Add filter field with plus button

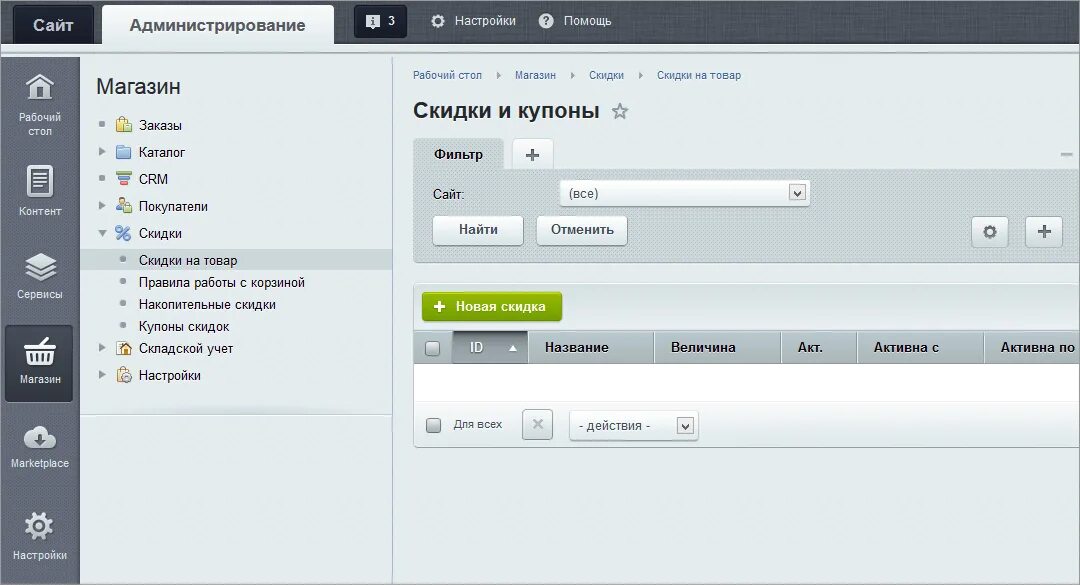pyautogui.click(x=1044, y=232)
